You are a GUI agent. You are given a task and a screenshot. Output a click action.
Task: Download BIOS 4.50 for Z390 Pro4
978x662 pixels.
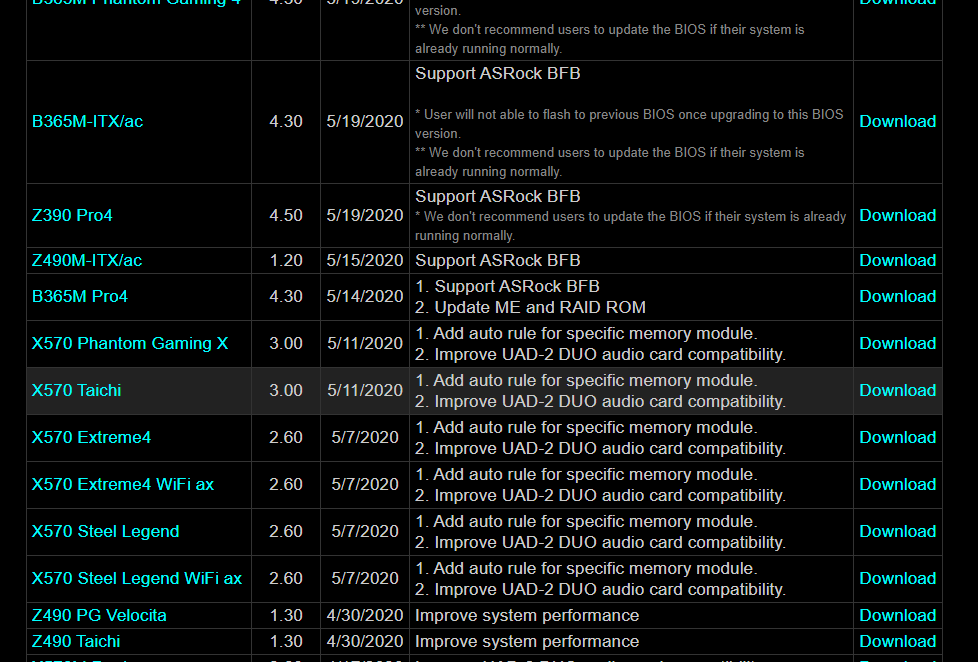pos(898,215)
